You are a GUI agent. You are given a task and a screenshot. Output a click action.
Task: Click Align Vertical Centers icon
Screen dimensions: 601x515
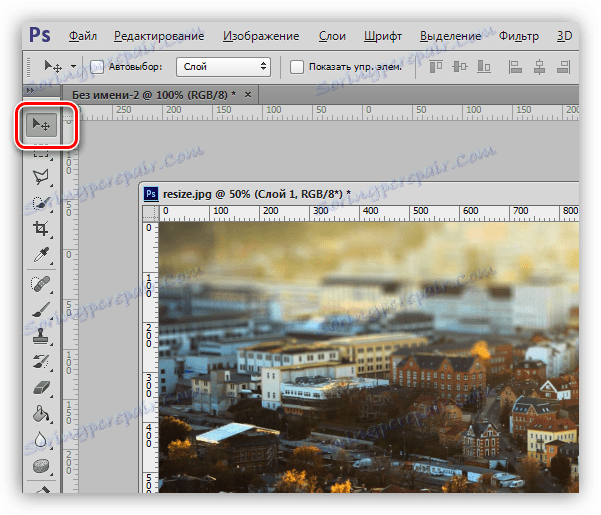coord(460,67)
